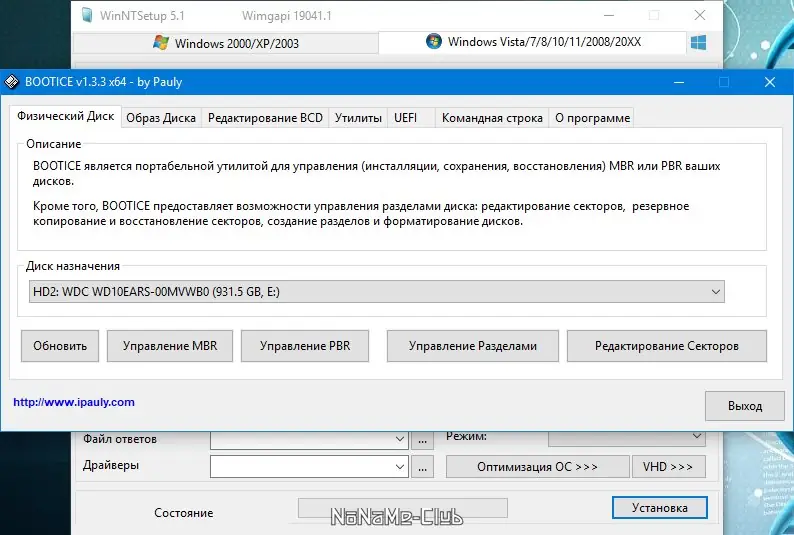Minimize the BOOTICE window
794x535 pixels.
pyautogui.click(x=679, y=82)
